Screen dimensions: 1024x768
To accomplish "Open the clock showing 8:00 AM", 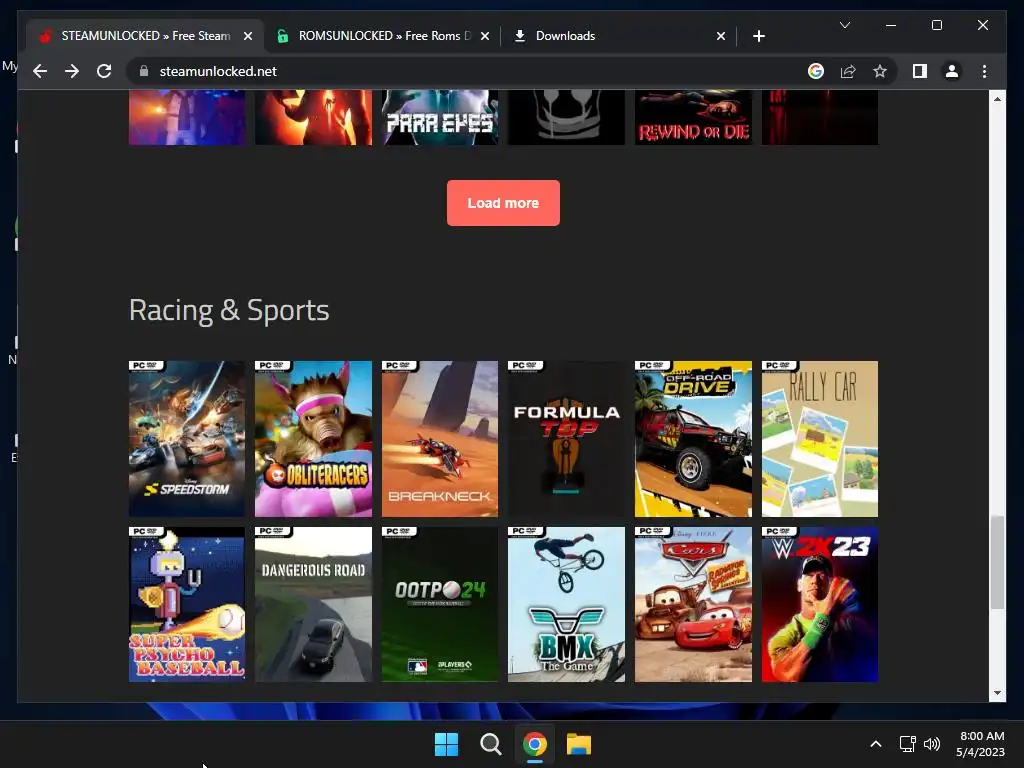I will [981, 744].
